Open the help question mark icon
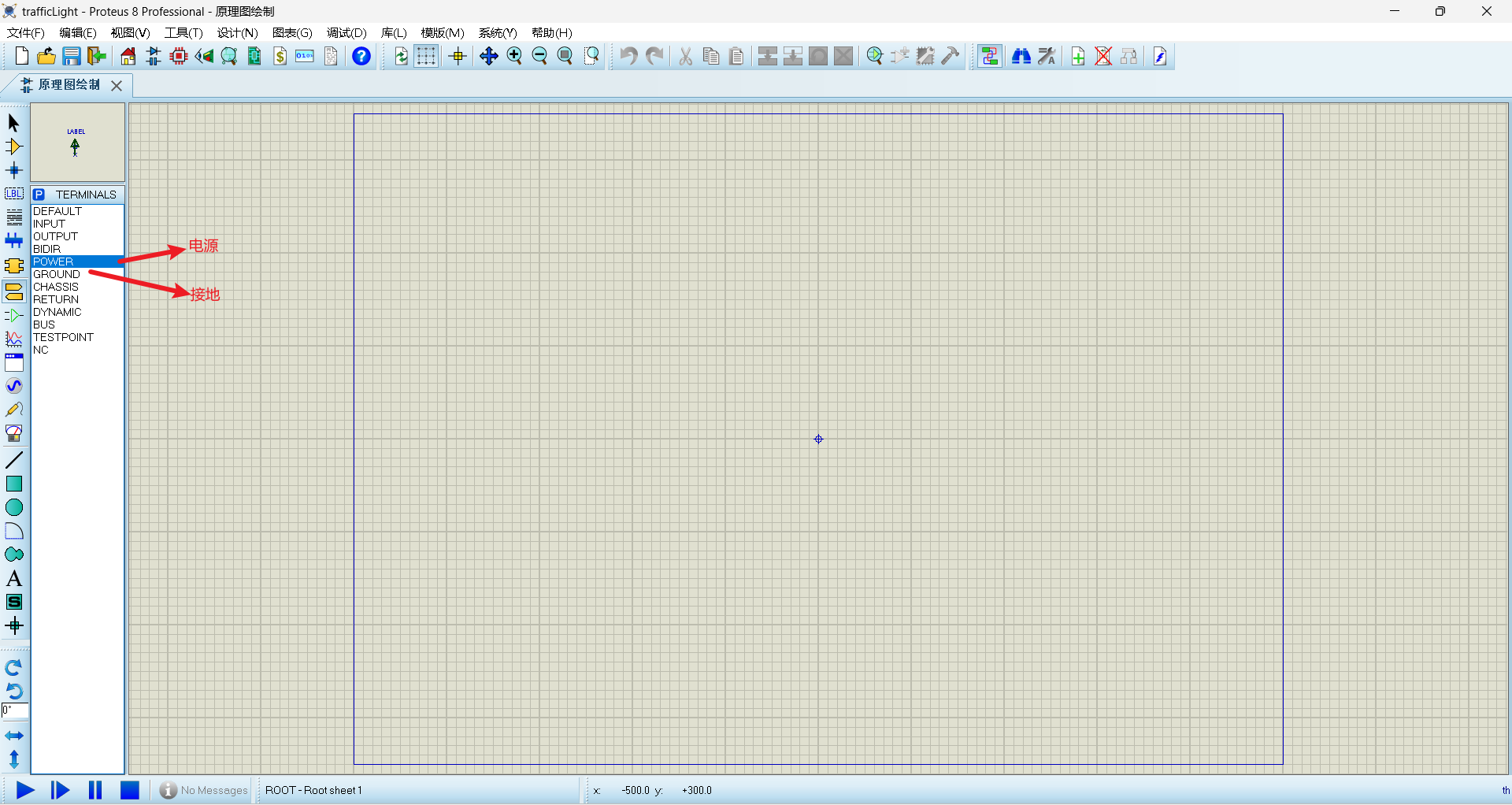 point(361,56)
